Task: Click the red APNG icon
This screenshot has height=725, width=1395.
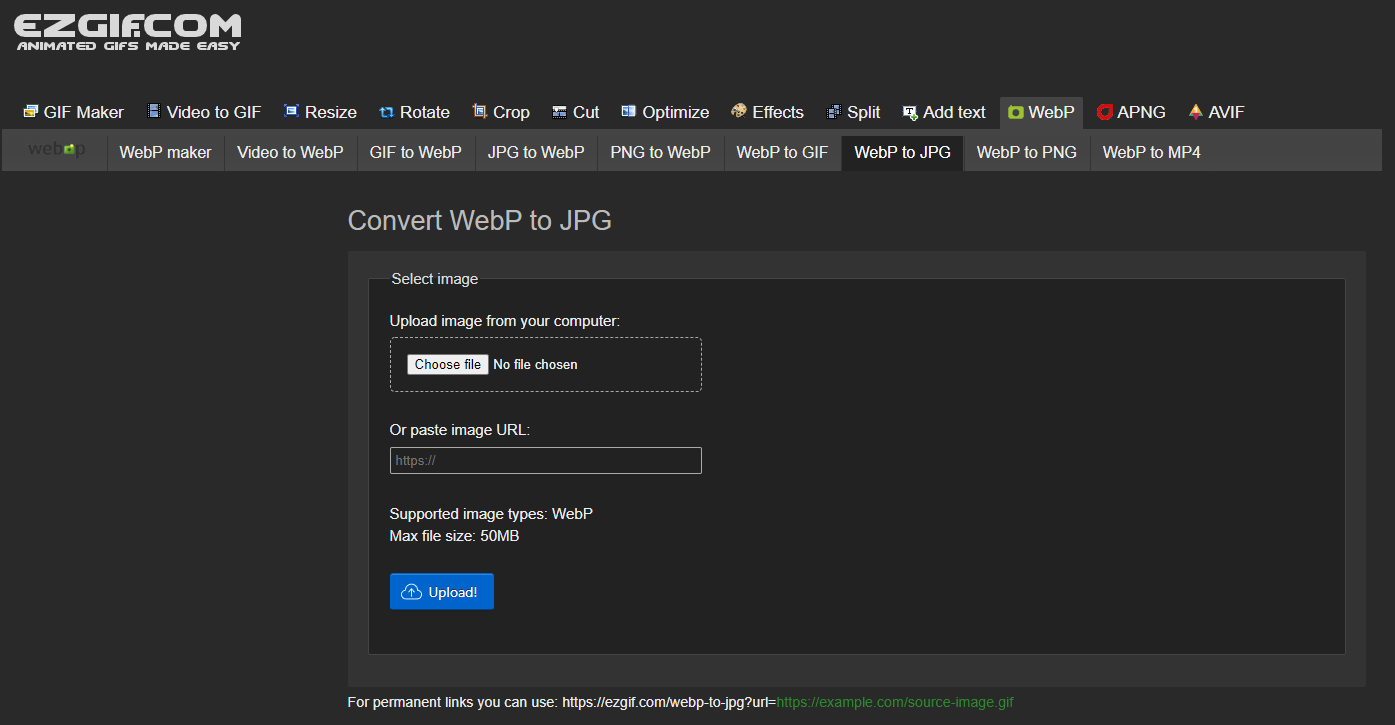Action: tap(1105, 112)
